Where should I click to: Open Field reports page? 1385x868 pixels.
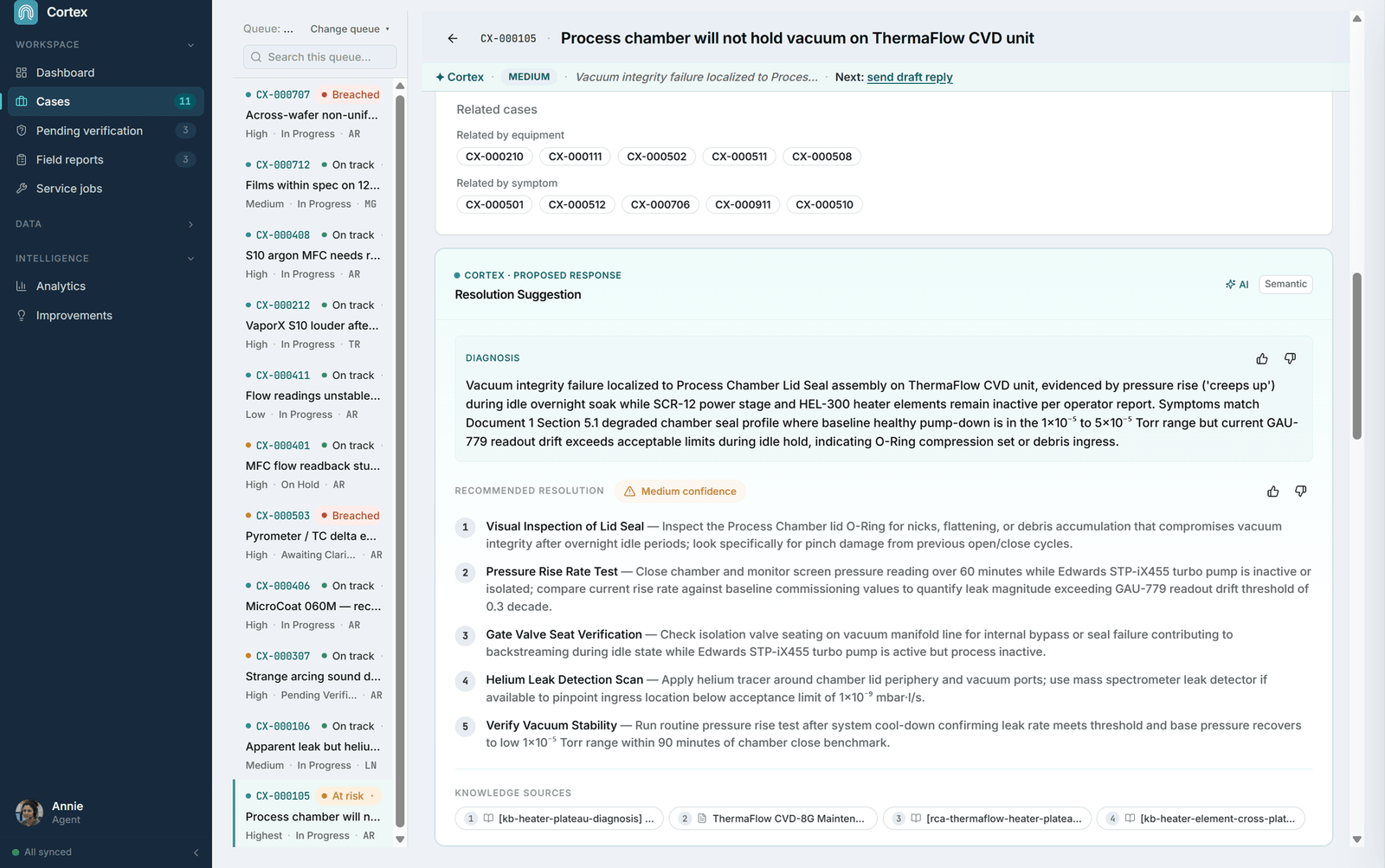[x=106, y=159]
